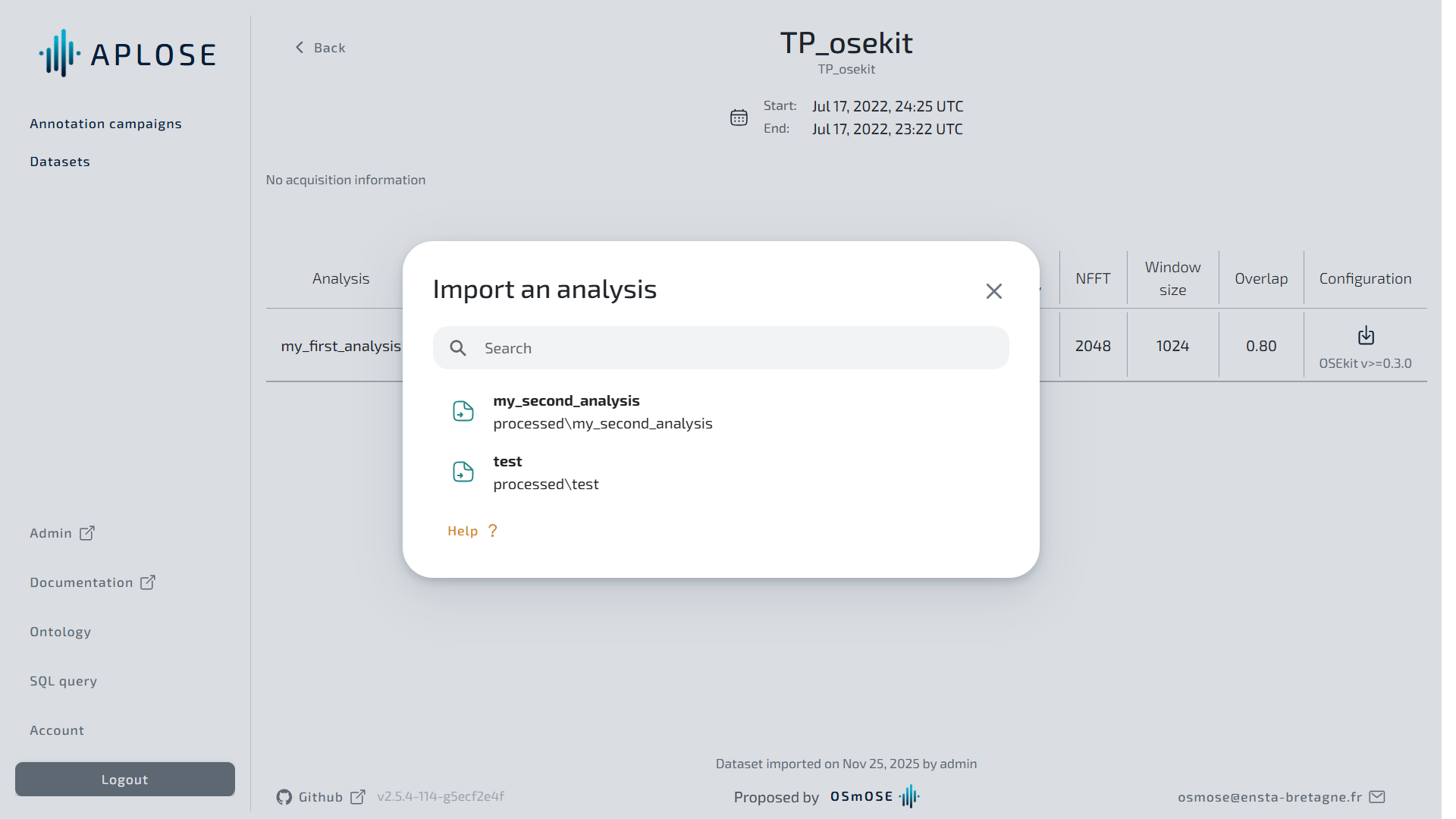Click the mail envelope icon
The width and height of the screenshot is (1456, 819).
tap(1377, 797)
